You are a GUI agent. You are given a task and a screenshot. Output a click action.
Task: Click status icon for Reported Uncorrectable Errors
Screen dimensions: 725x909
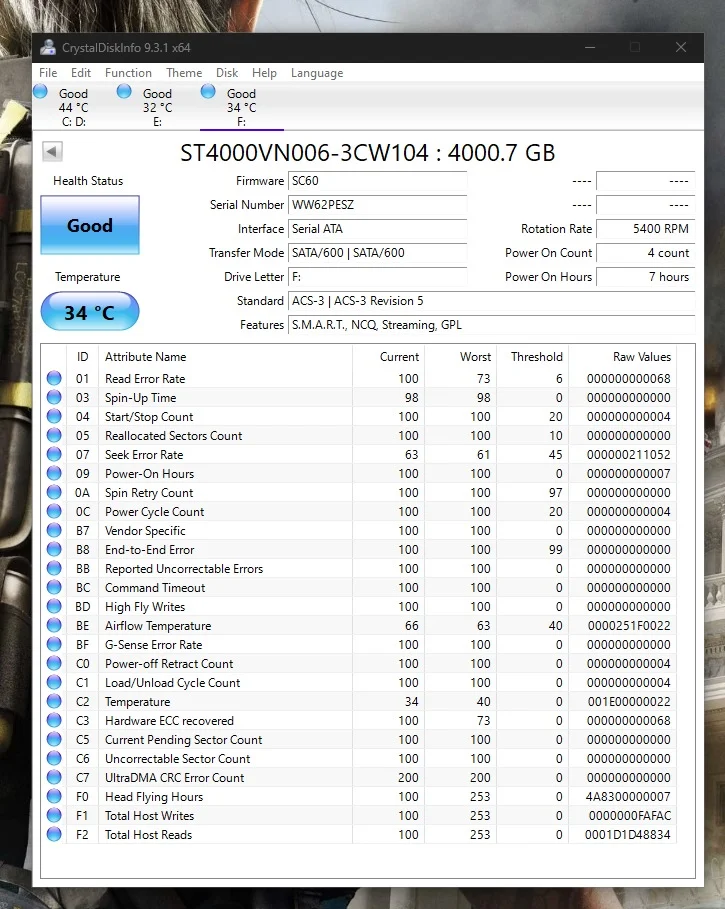point(54,569)
